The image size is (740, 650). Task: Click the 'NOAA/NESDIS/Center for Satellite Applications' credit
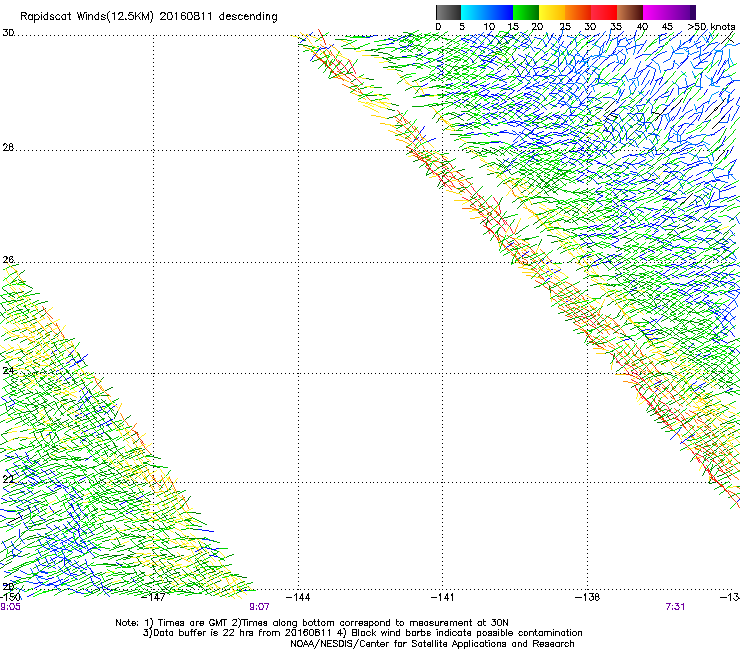pyautogui.click(x=432, y=644)
